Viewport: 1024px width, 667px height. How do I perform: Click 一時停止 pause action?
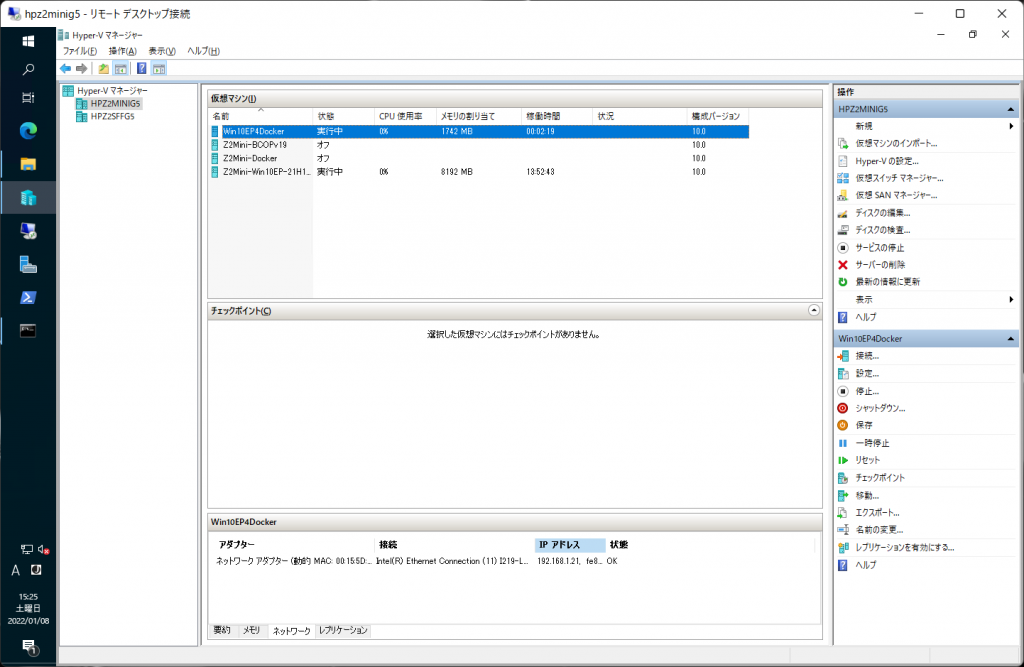click(x=872, y=443)
